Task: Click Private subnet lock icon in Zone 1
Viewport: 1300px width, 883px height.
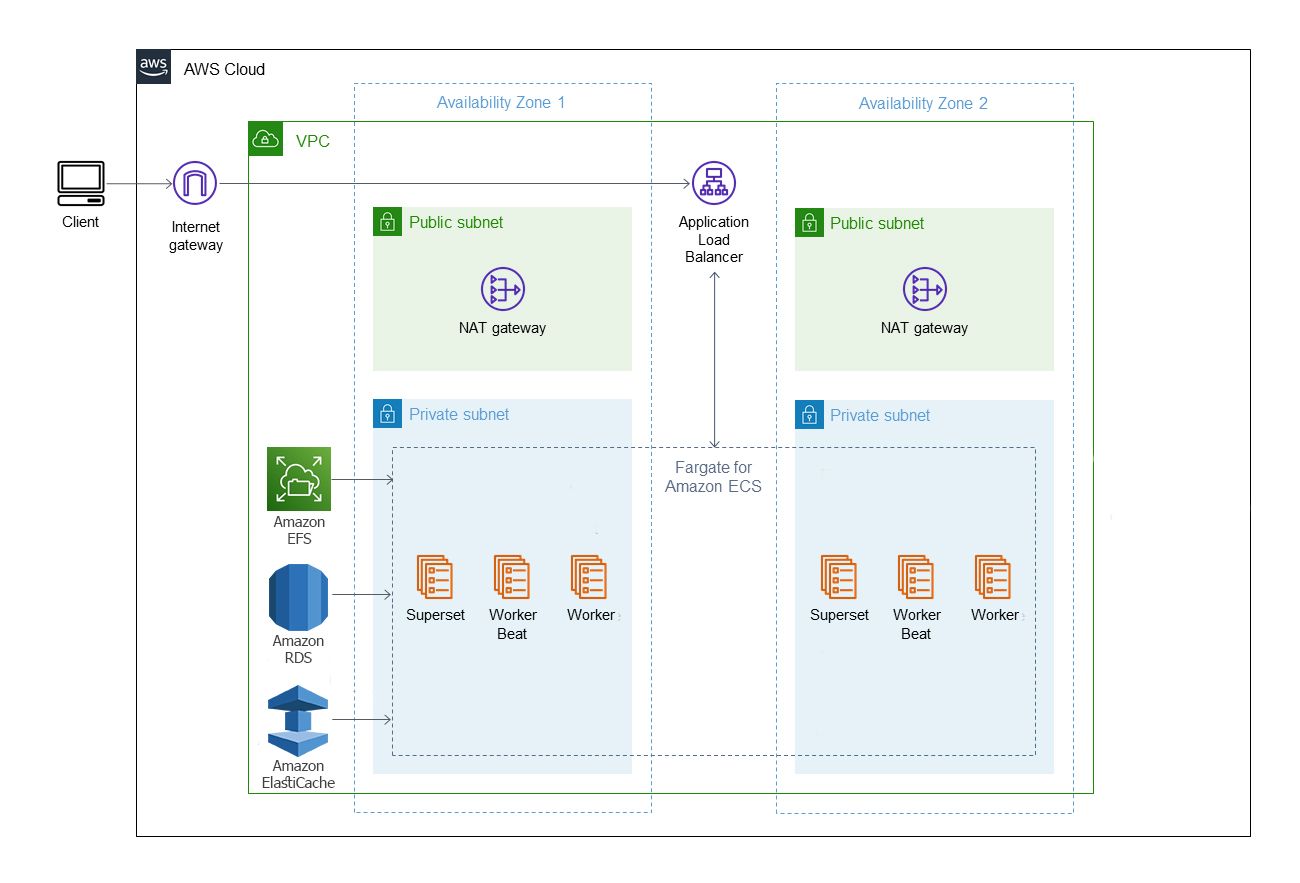Action: pos(386,413)
